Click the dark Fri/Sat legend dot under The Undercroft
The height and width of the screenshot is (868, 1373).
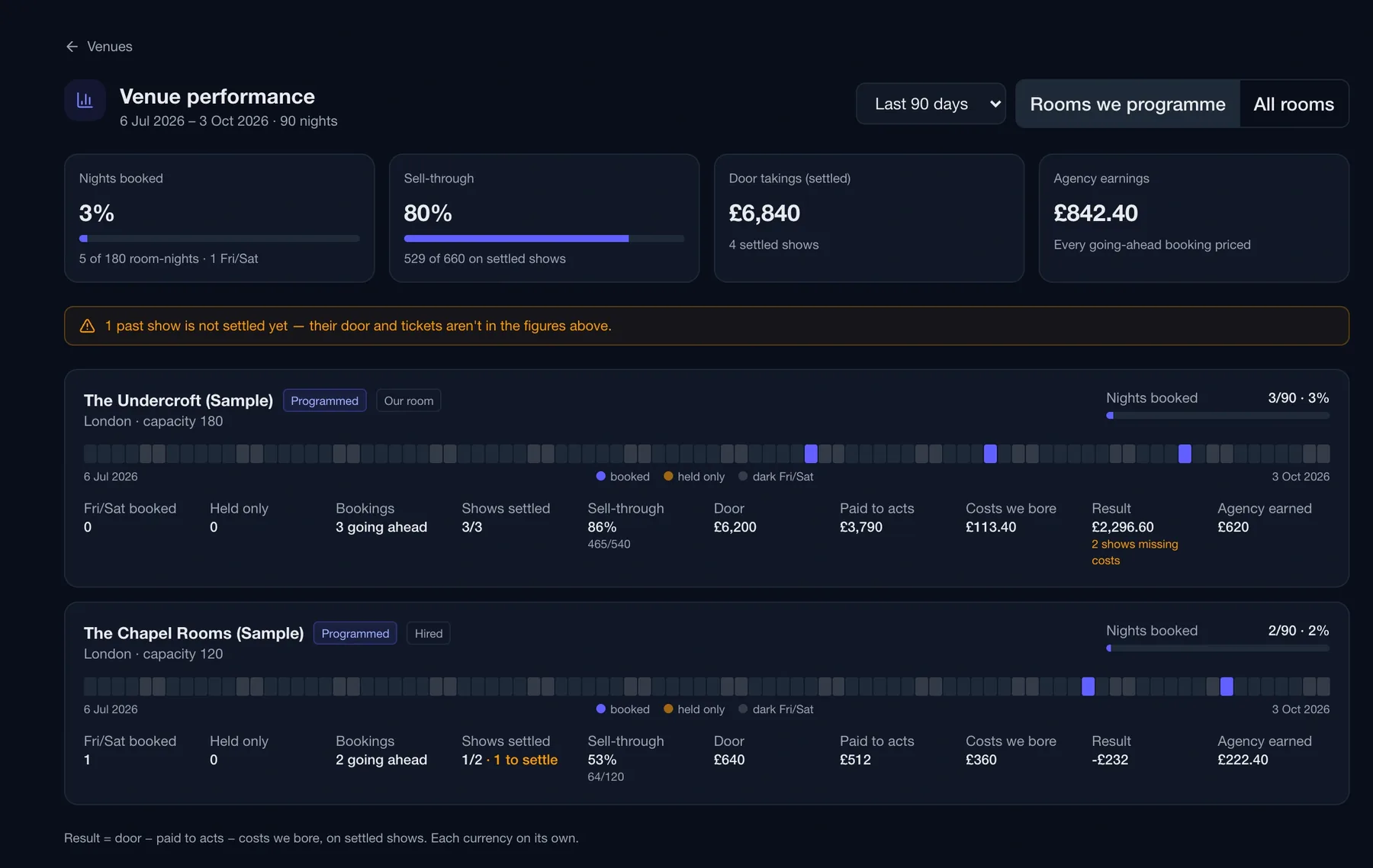point(743,476)
